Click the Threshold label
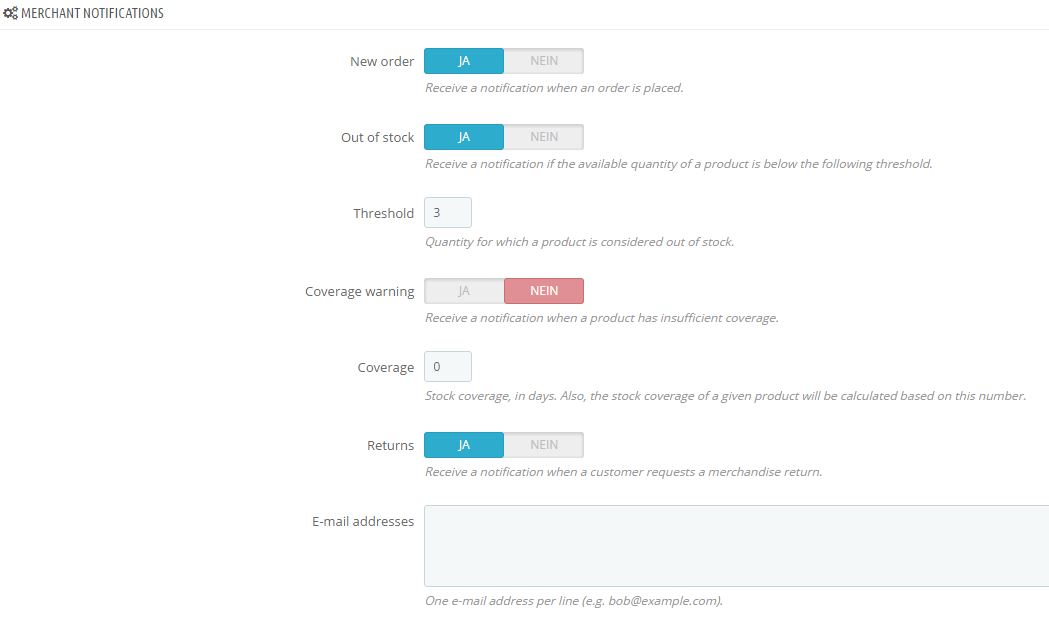This screenshot has width=1049, height=629. point(383,213)
